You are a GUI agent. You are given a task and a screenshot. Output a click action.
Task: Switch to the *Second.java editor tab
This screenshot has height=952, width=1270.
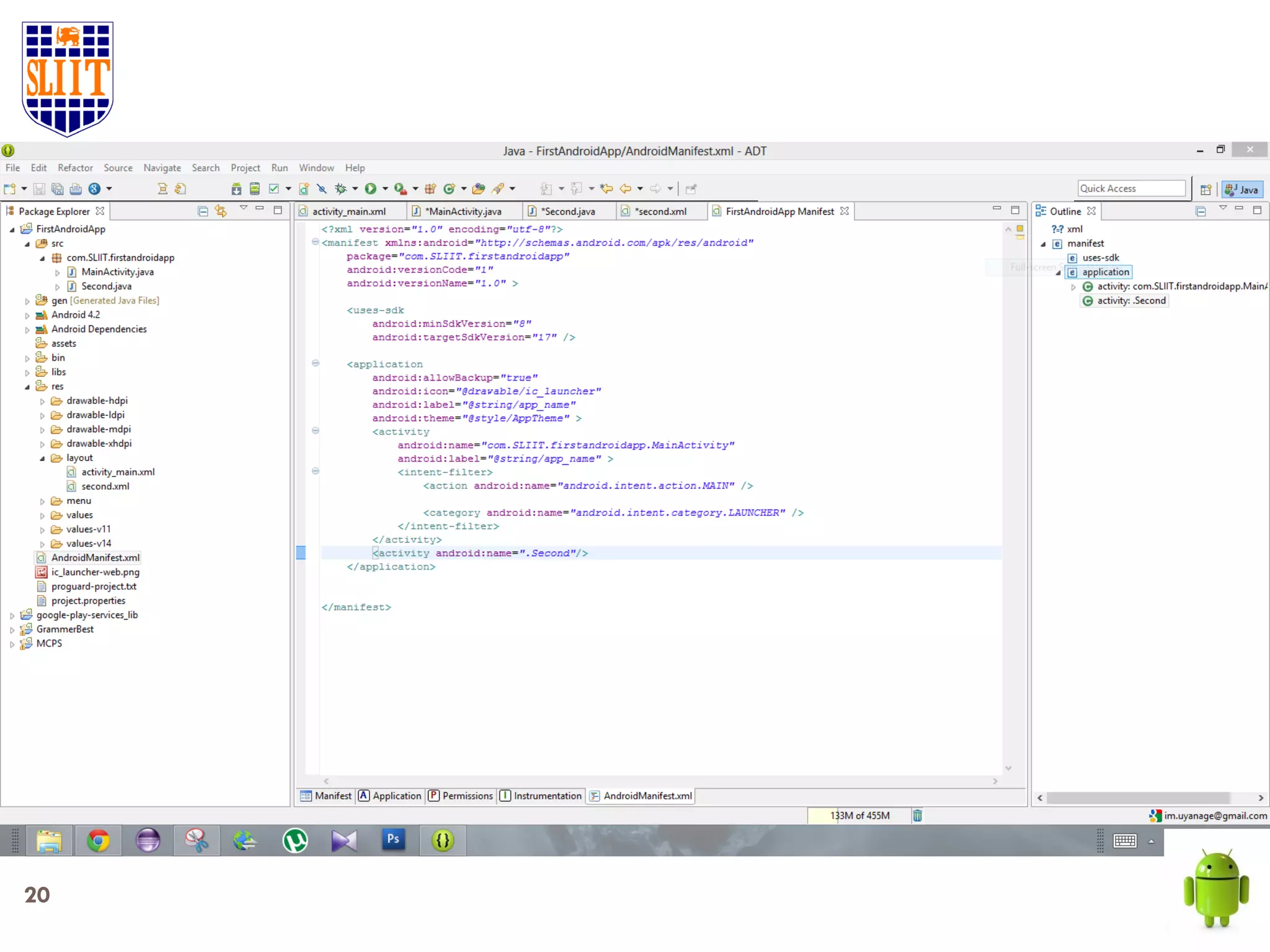[x=568, y=211]
